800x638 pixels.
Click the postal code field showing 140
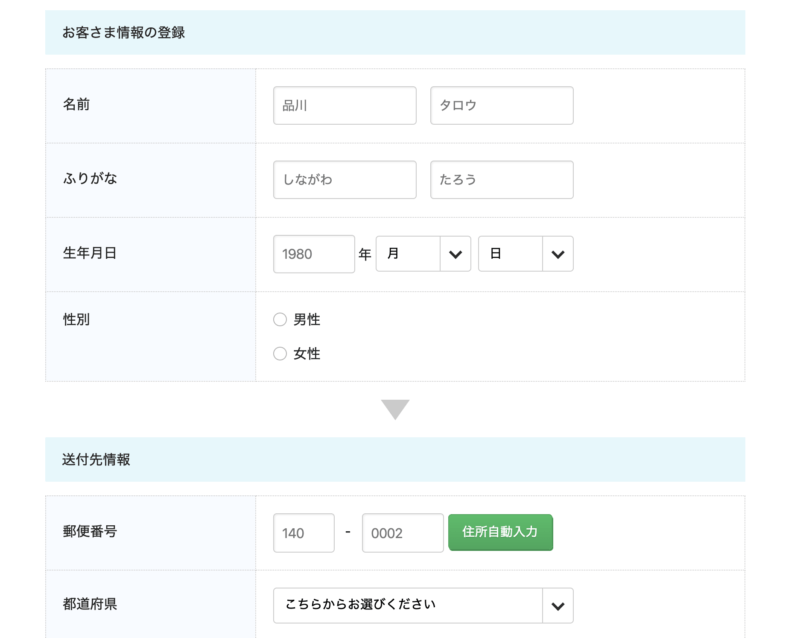[x=303, y=532]
